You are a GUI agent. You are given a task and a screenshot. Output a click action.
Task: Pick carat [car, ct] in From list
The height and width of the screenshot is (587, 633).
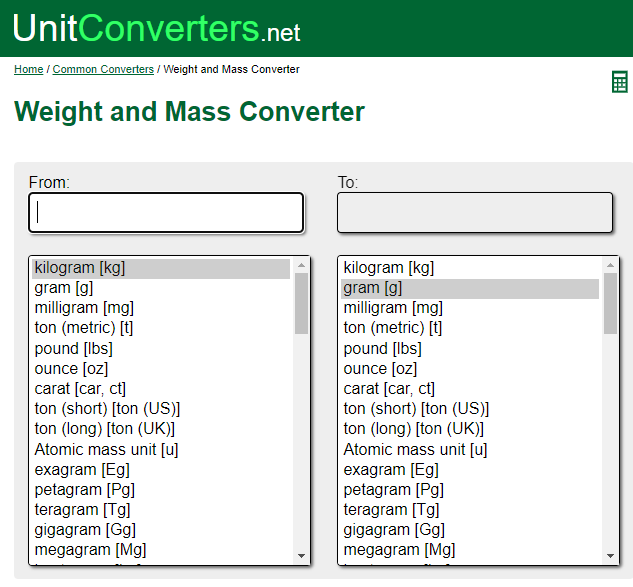[x=80, y=388]
